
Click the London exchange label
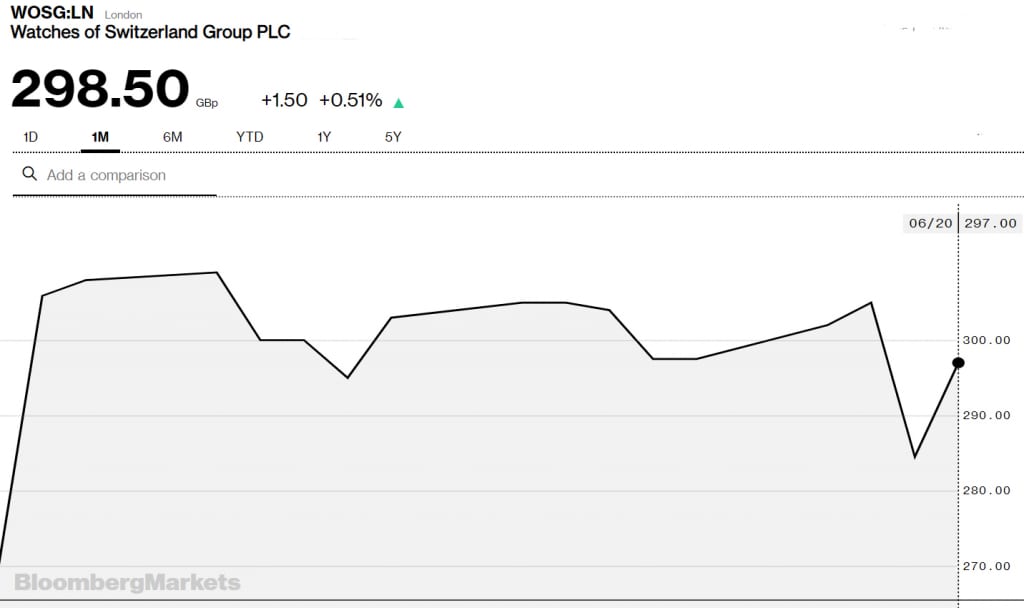123,15
